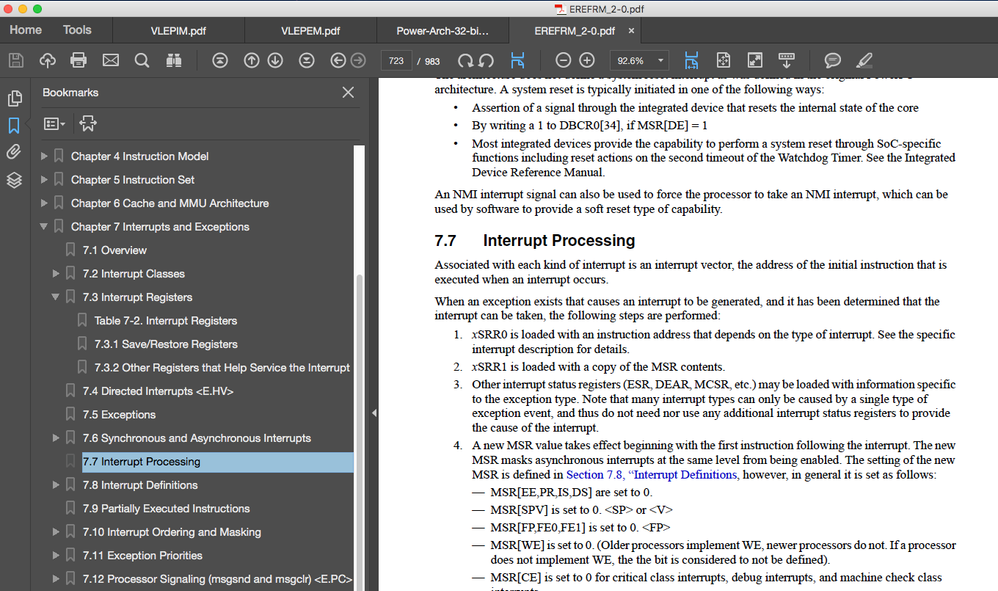This screenshot has width=998, height=591.
Task: Open the Find text magnifier icon
Action: 142,60
